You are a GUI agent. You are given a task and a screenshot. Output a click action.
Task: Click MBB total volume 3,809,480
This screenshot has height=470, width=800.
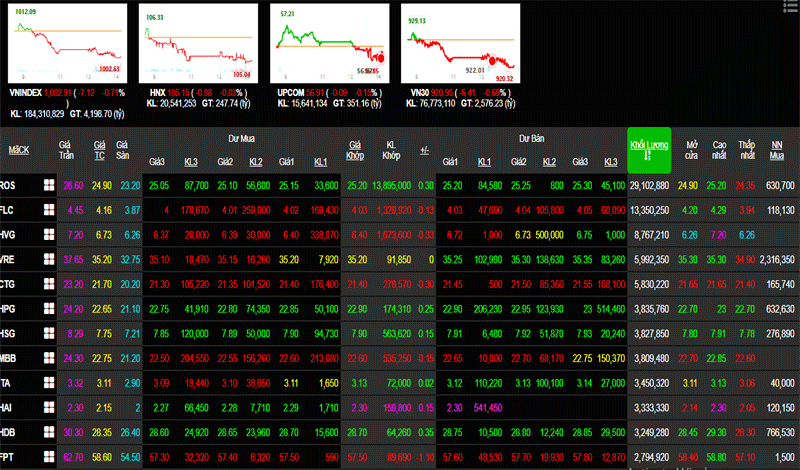(652, 358)
